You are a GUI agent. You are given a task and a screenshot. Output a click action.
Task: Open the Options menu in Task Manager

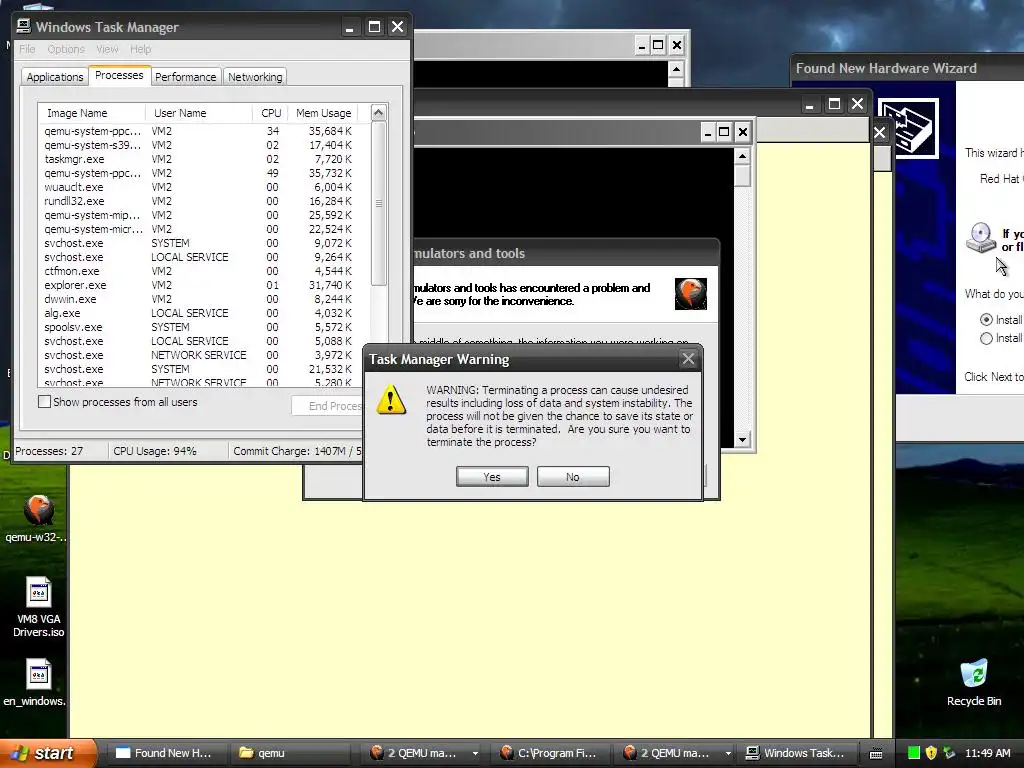(x=66, y=49)
